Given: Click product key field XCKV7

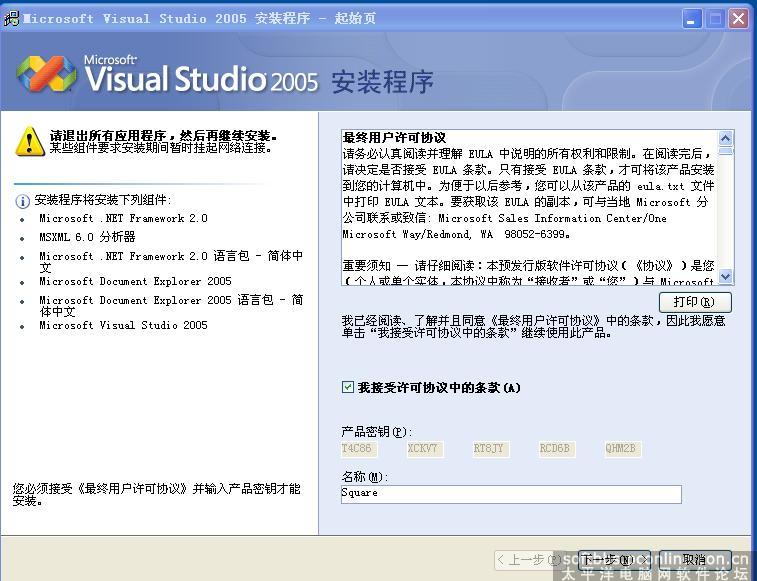Looking at the screenshot, I should coord(424,449).
